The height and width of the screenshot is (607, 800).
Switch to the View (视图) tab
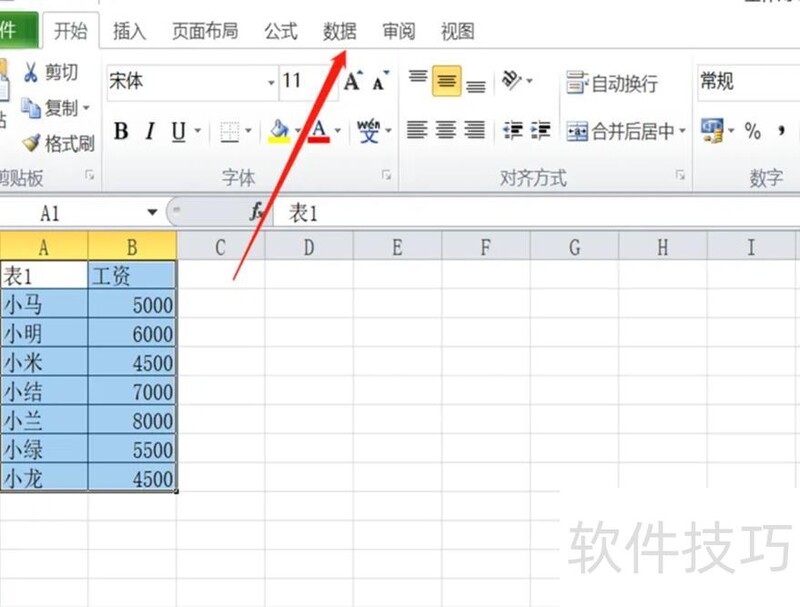point(458,31)
